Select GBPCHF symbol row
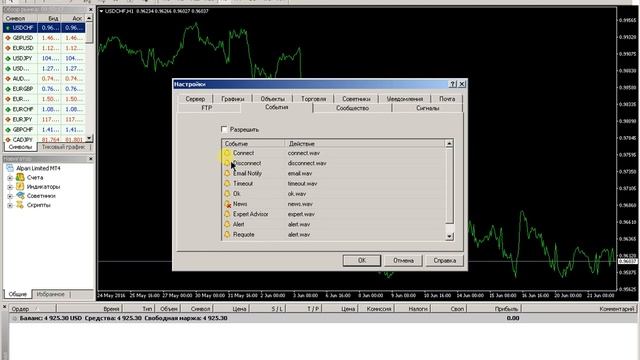The height and width of the screenshot is (360, 640). (44, 130)
